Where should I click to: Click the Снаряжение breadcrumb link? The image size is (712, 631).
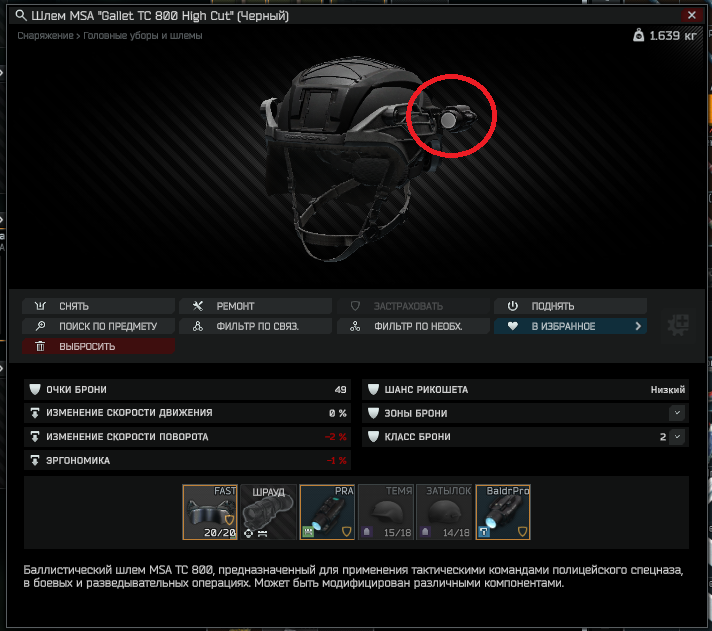[x=45, y=35]
